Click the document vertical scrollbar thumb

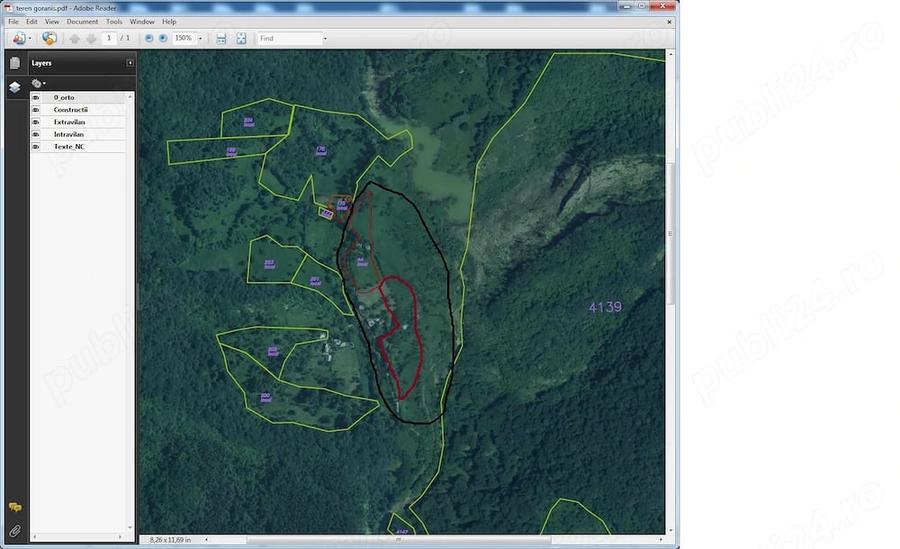point(670,234)
